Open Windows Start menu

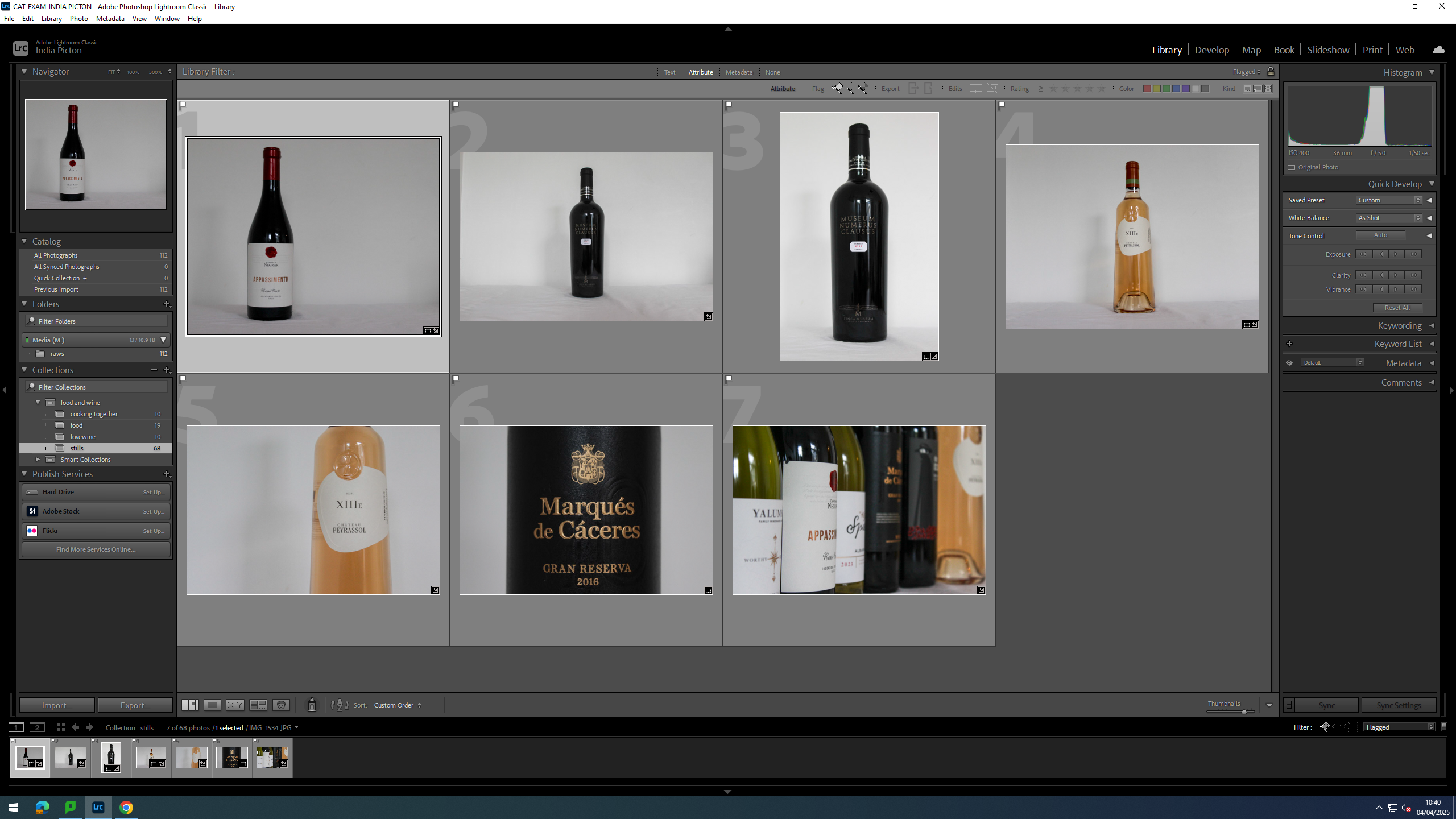14,807
